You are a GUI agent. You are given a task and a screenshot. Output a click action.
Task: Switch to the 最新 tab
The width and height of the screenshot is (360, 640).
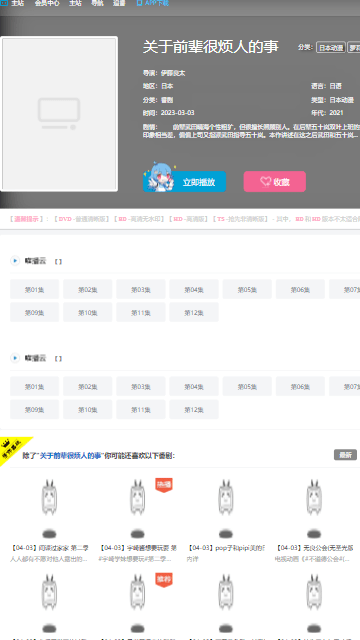click(x=345, y=455)
